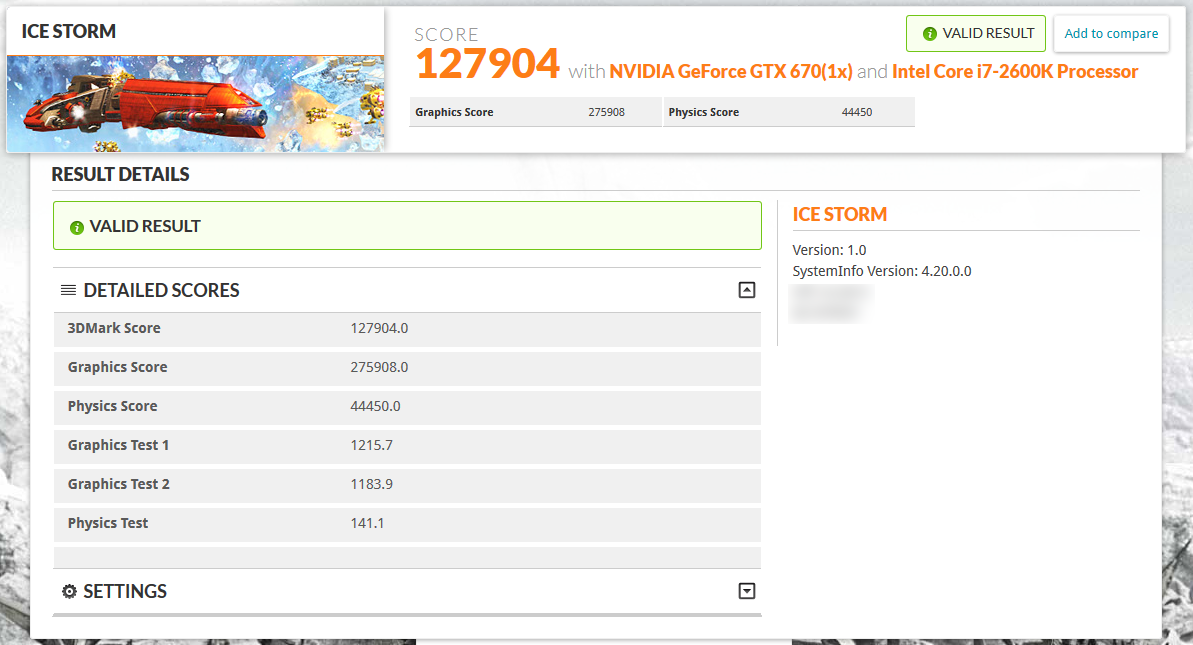
Task: Collapse the Detailed Scores section
Action: 746,290
